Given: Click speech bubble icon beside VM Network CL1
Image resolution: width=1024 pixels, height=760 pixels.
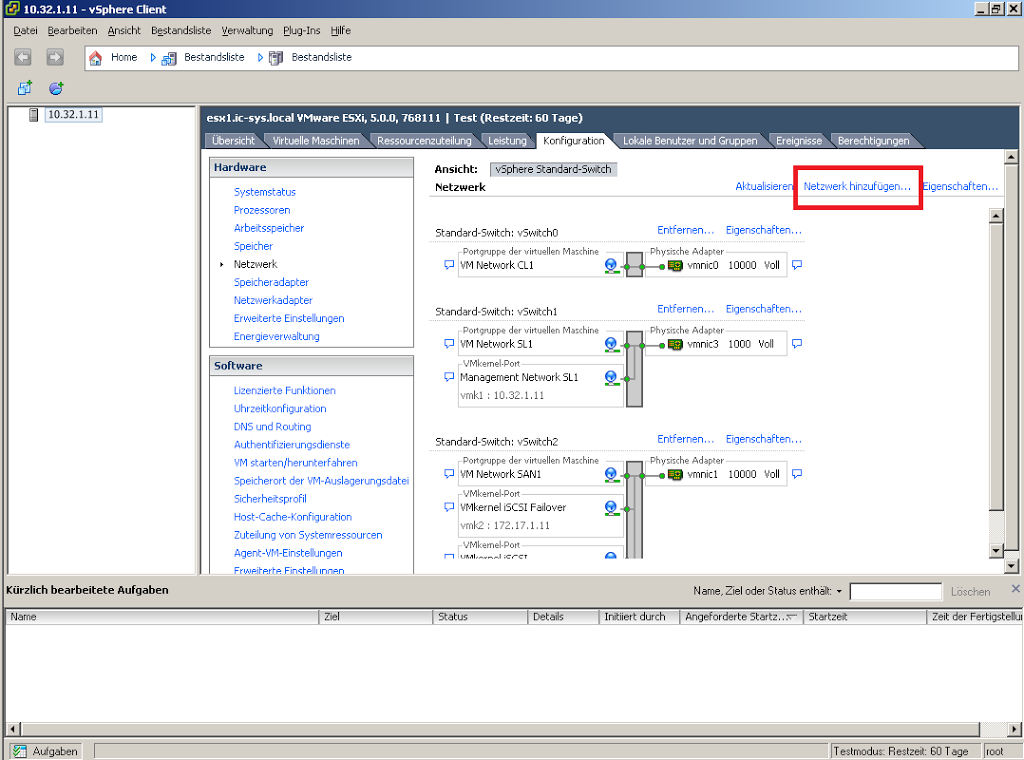Looking at the screenshot, I should click(449, 265).
